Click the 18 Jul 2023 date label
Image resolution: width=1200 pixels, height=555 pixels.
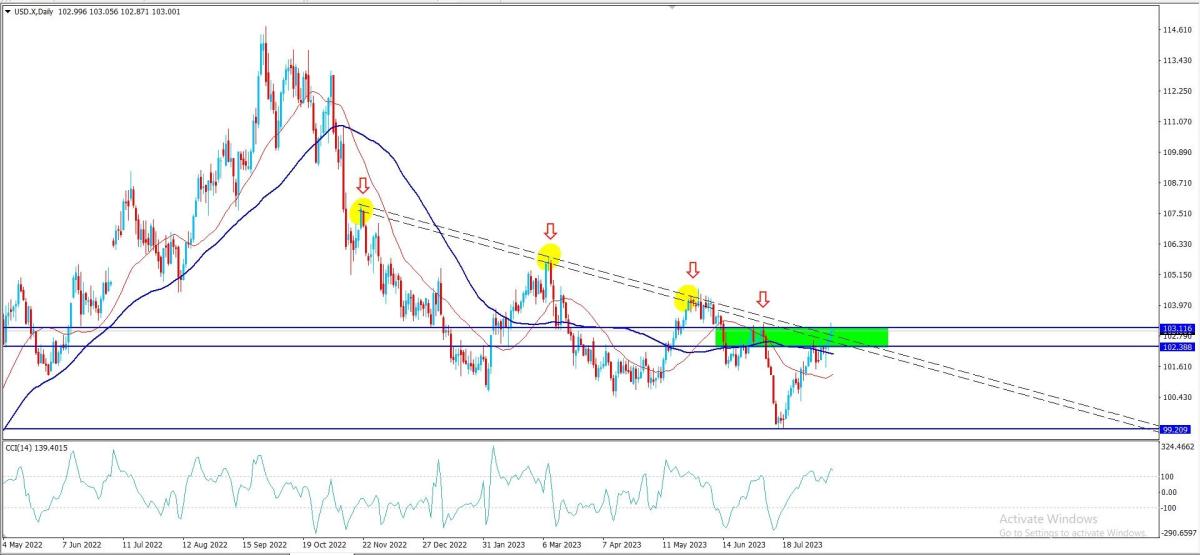(x=803, y=547)
